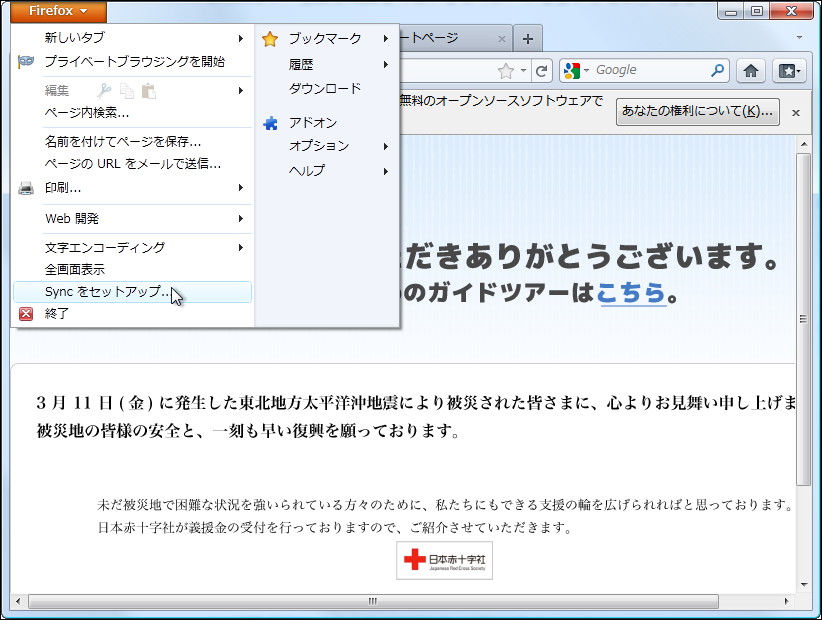822x620 pixels.
Task: Select the cut (scissors) icon in the 編集 row
Action: pos(104,90)
